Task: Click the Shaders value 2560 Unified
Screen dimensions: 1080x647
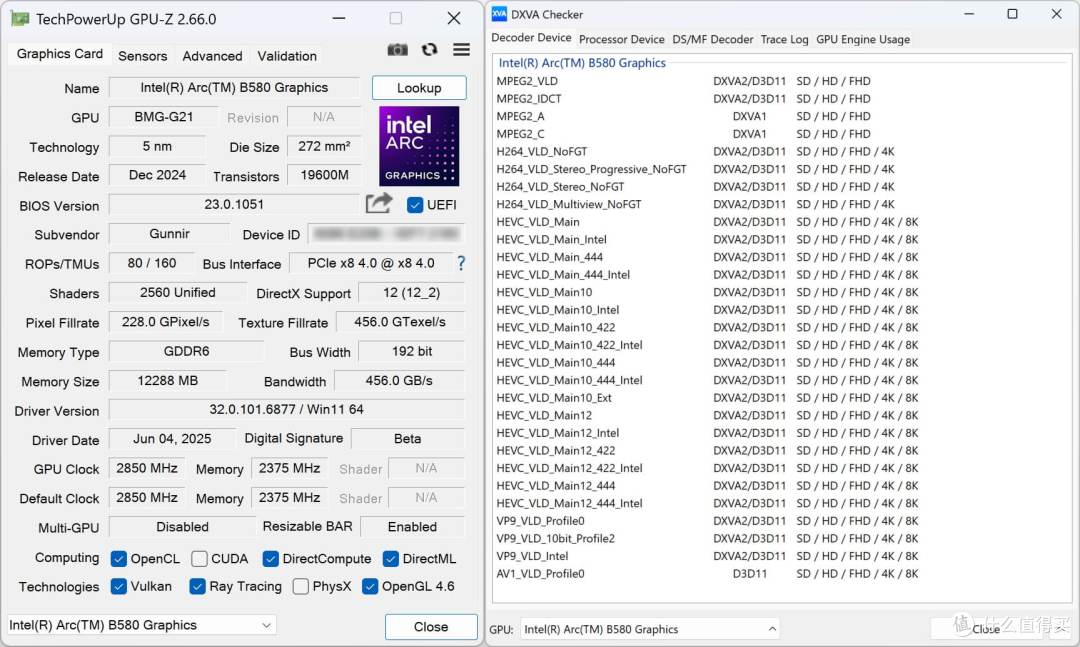Action: 178,292
